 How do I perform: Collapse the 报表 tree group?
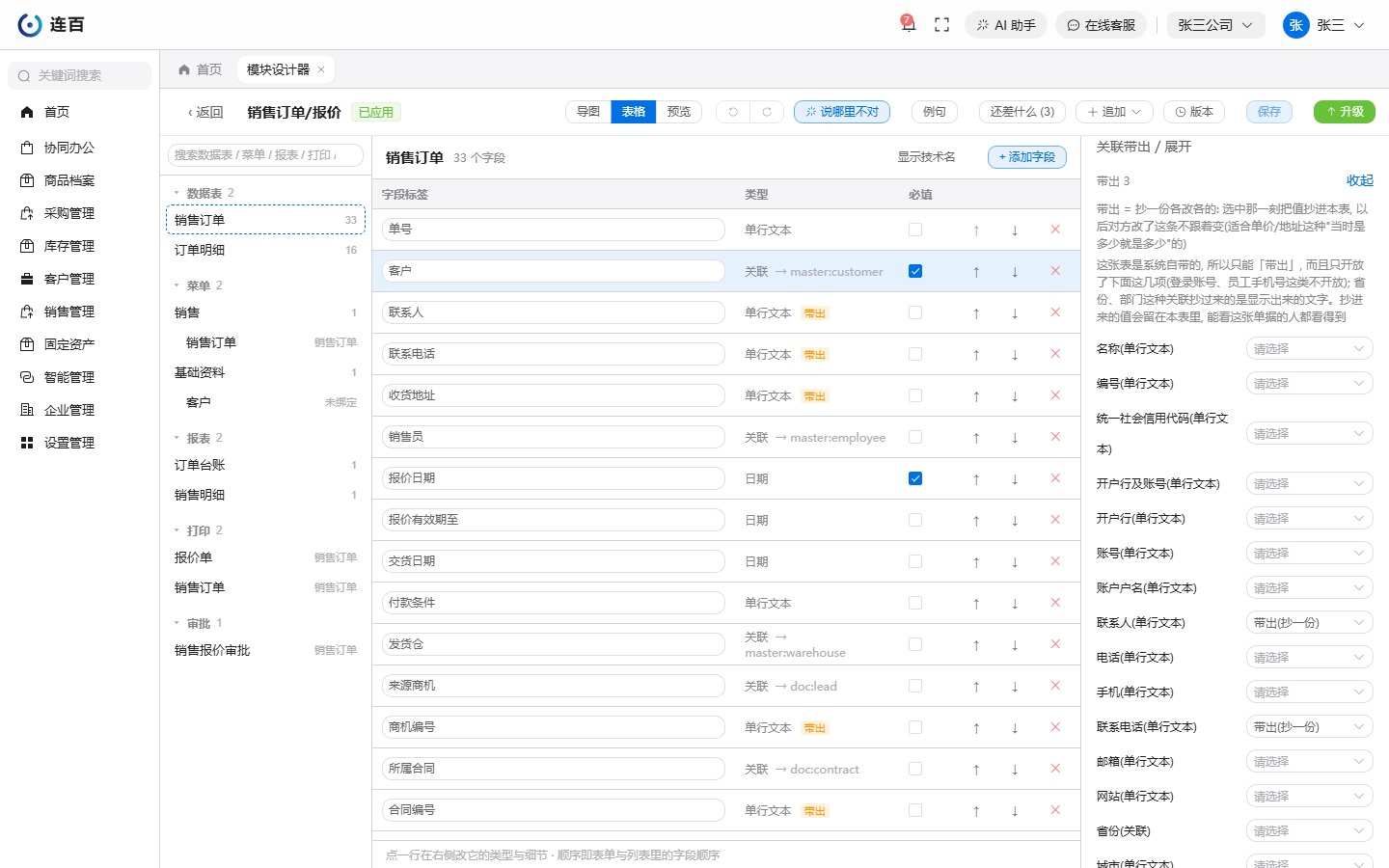[177, 438]
